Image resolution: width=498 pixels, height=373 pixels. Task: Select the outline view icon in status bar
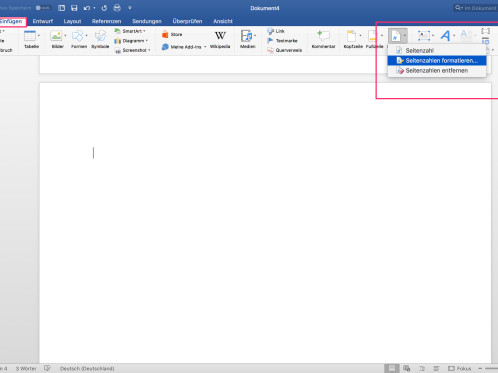click(422, 368)
